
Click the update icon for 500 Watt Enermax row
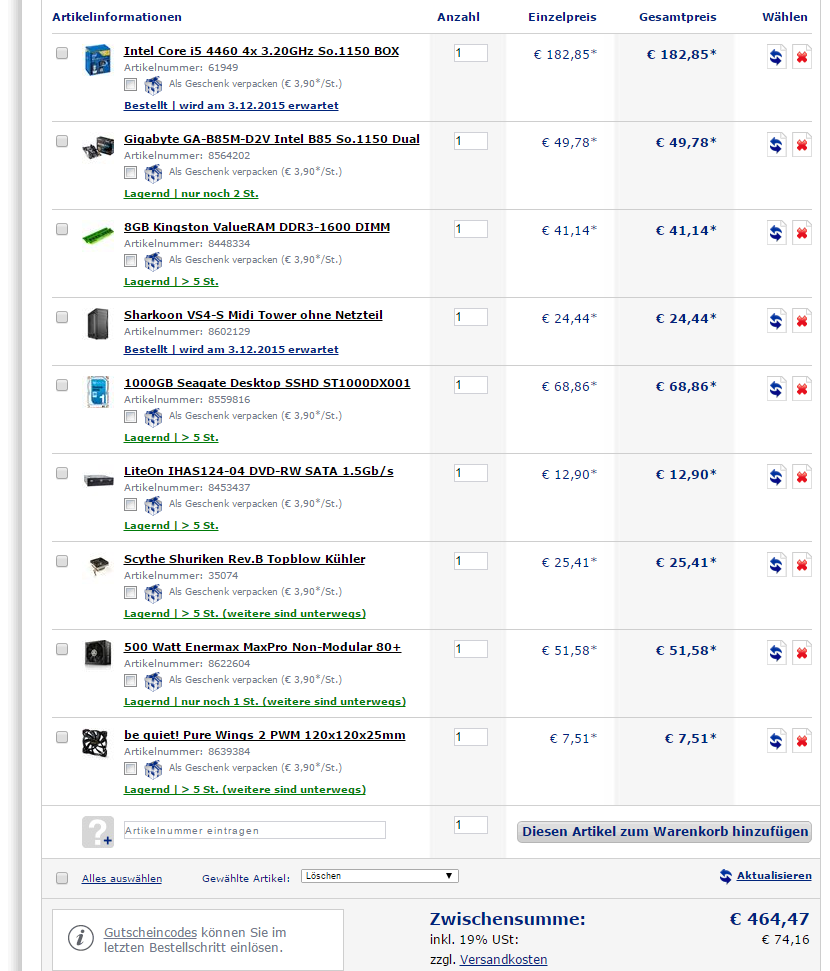776,653
